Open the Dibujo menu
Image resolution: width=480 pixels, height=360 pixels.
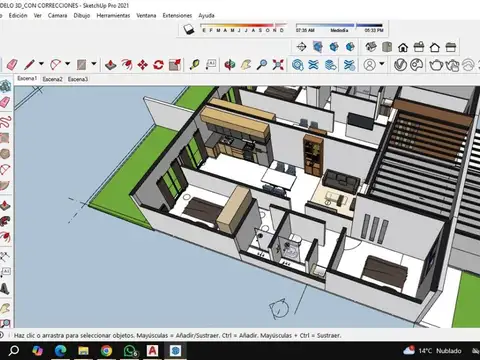pos(82,15)
